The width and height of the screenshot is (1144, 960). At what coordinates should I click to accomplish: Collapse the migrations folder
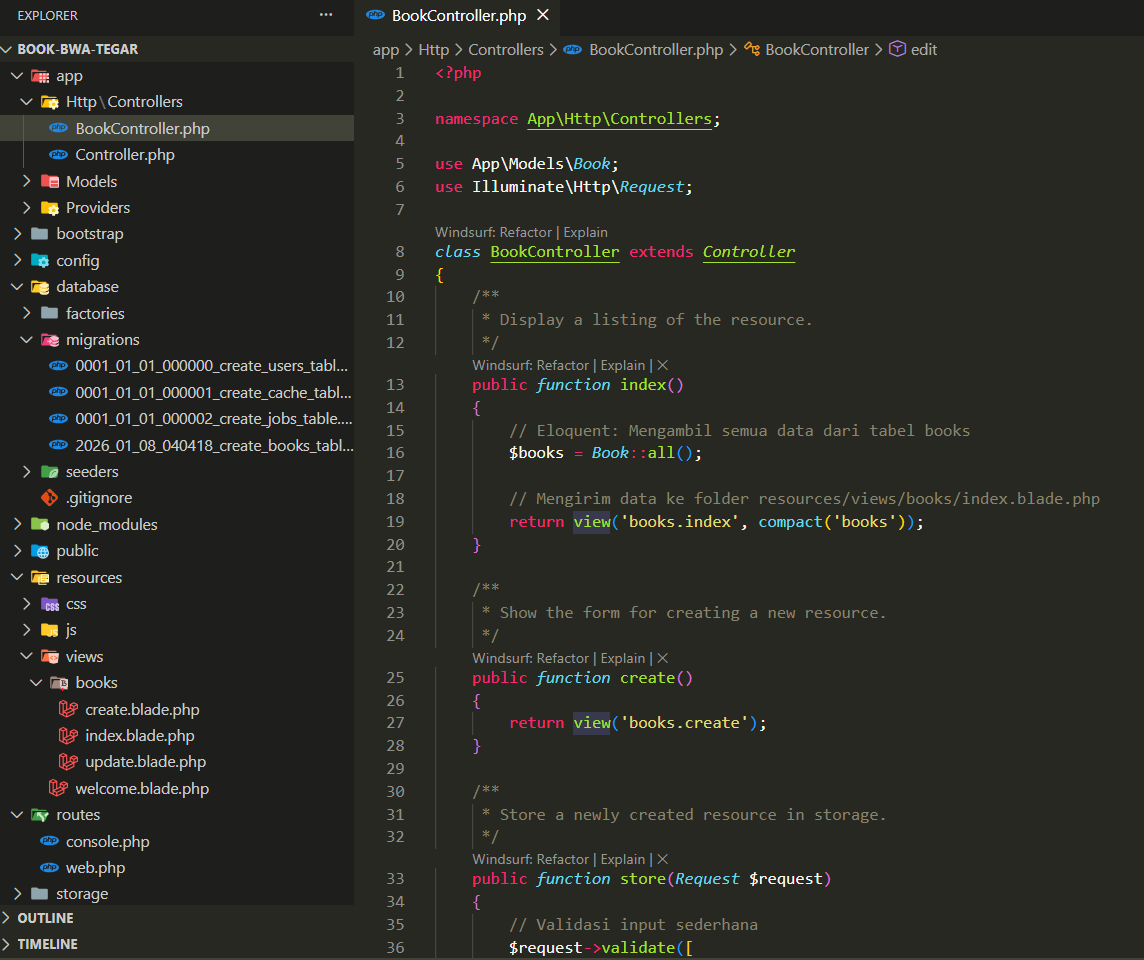tap(102, 339)
